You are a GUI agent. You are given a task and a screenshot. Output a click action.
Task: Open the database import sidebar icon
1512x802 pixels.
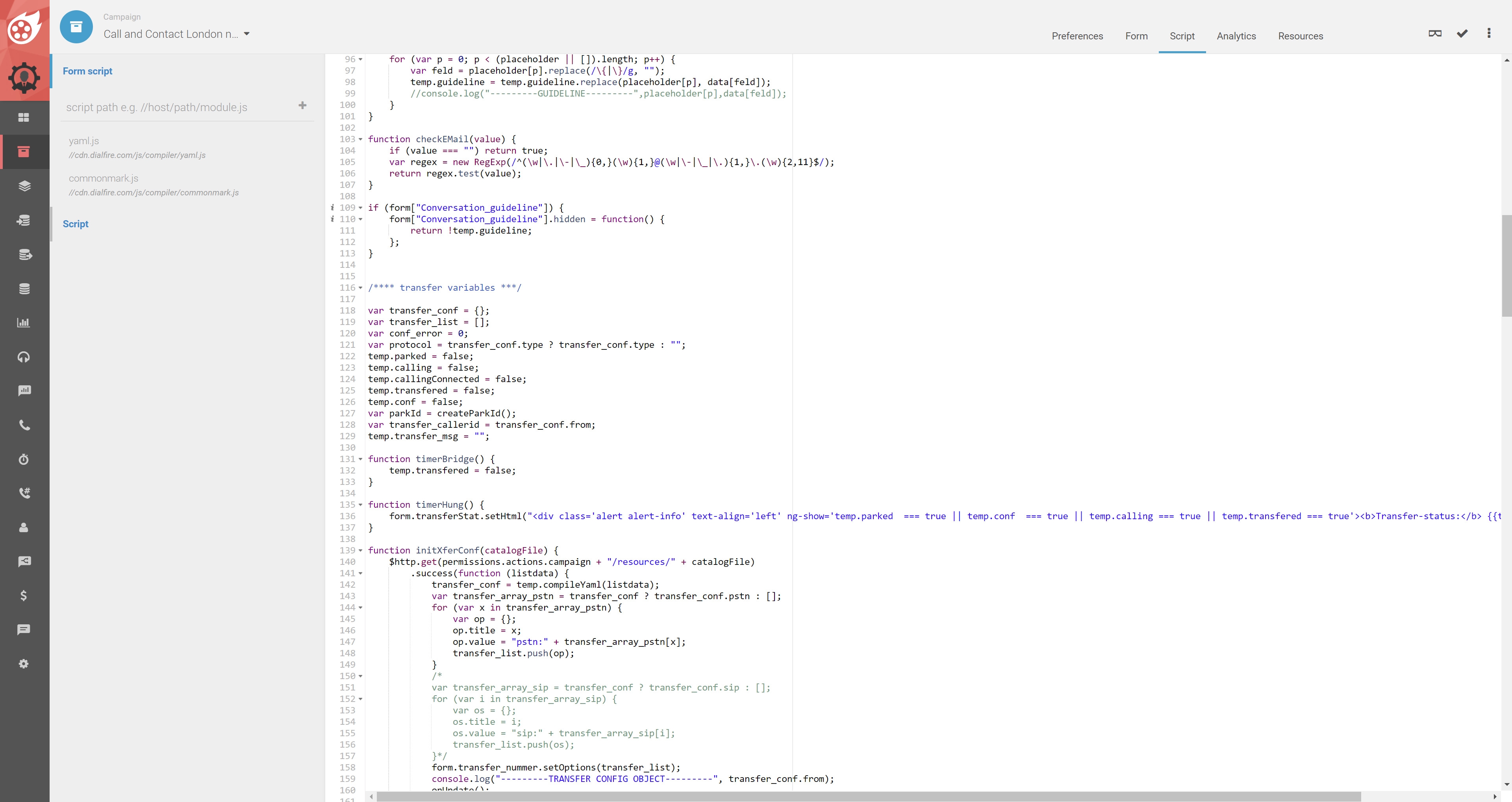coord(24,220)
